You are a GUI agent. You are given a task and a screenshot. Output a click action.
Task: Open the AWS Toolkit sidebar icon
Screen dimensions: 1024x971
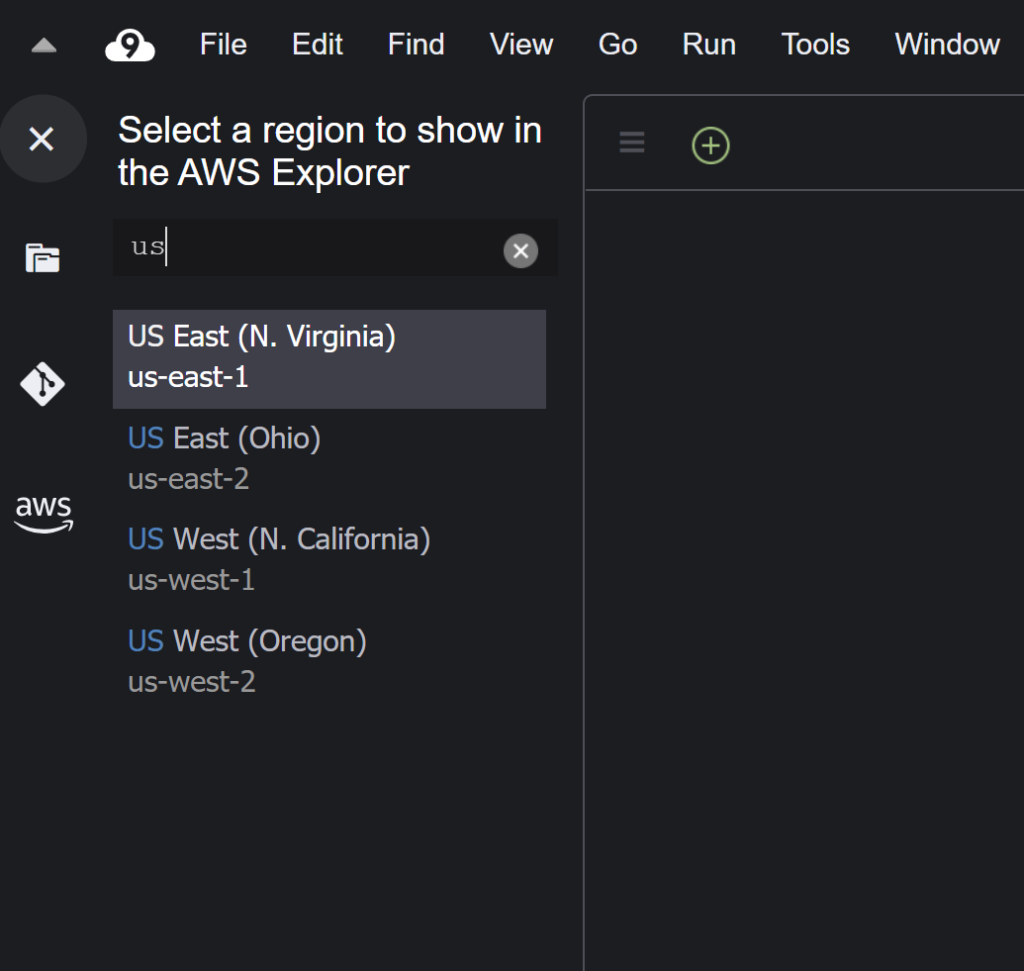43,513
